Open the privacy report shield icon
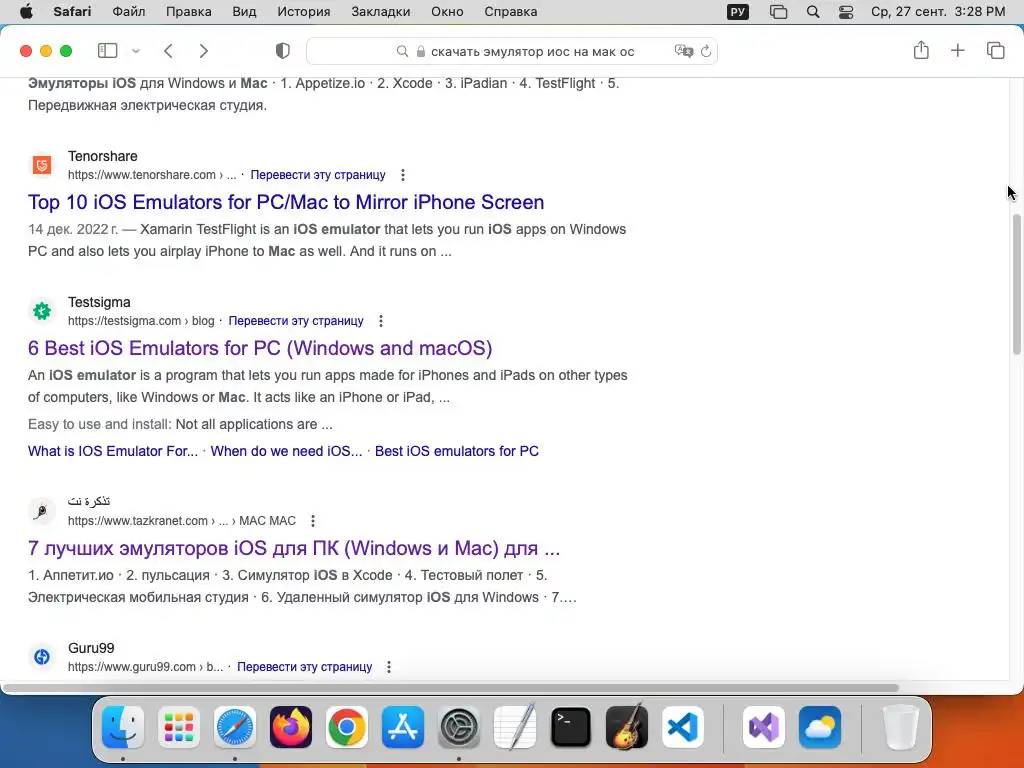The image size is (1024, 768). (x=283, y=51)
